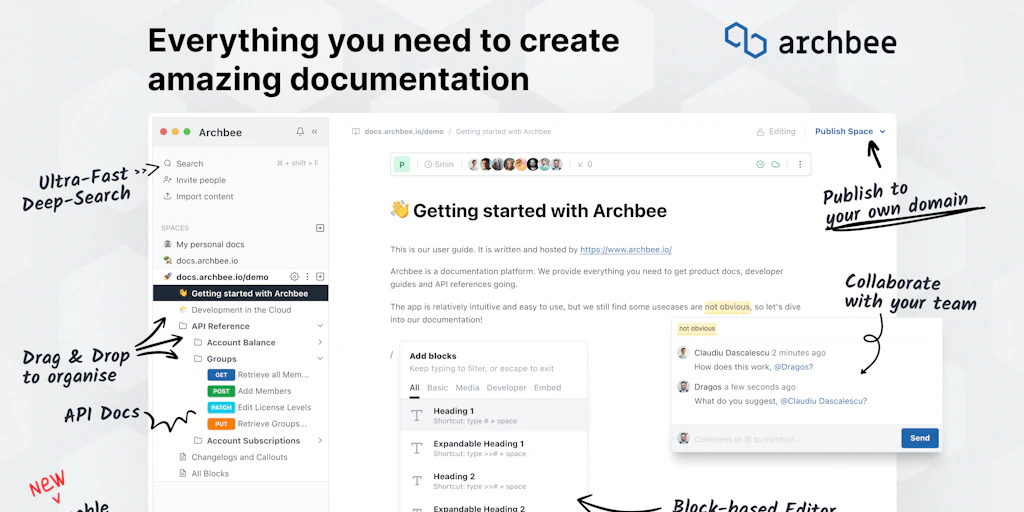Click the Heading 1 block T icon

click(417, 415)
